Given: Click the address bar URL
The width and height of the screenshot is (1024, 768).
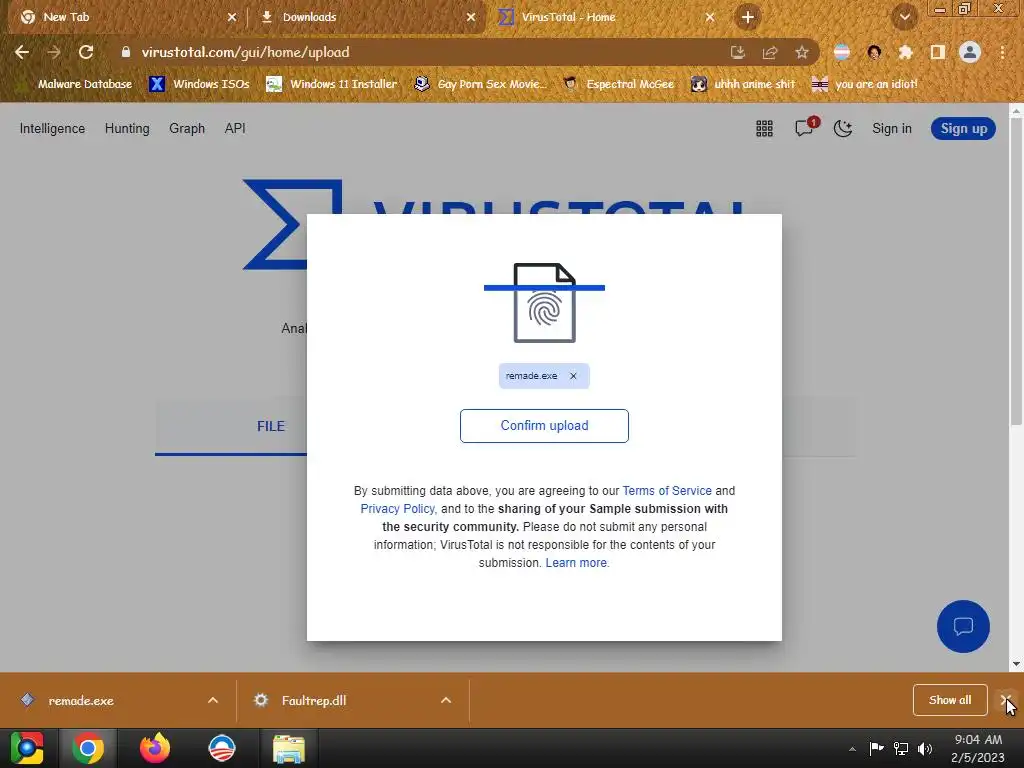Looking at the screenshot, I should click(x=246, y=52).
